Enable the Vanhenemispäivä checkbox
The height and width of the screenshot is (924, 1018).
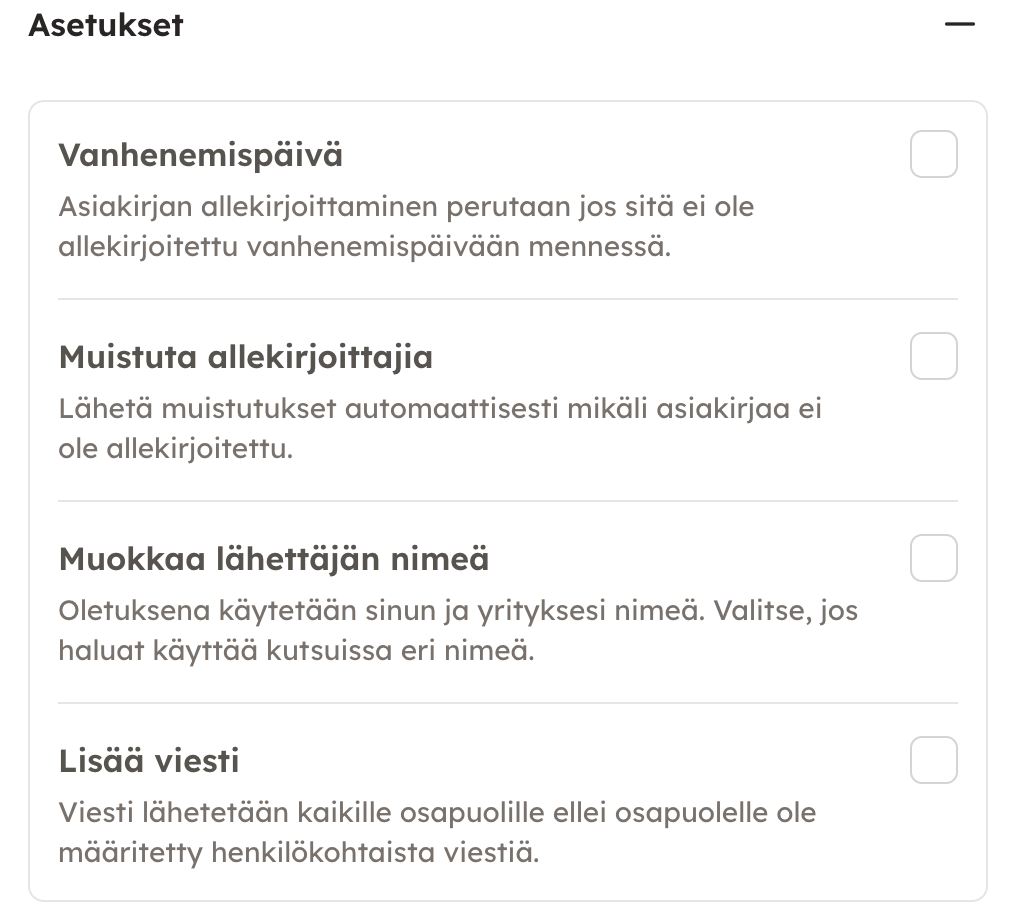coord(933,154)
